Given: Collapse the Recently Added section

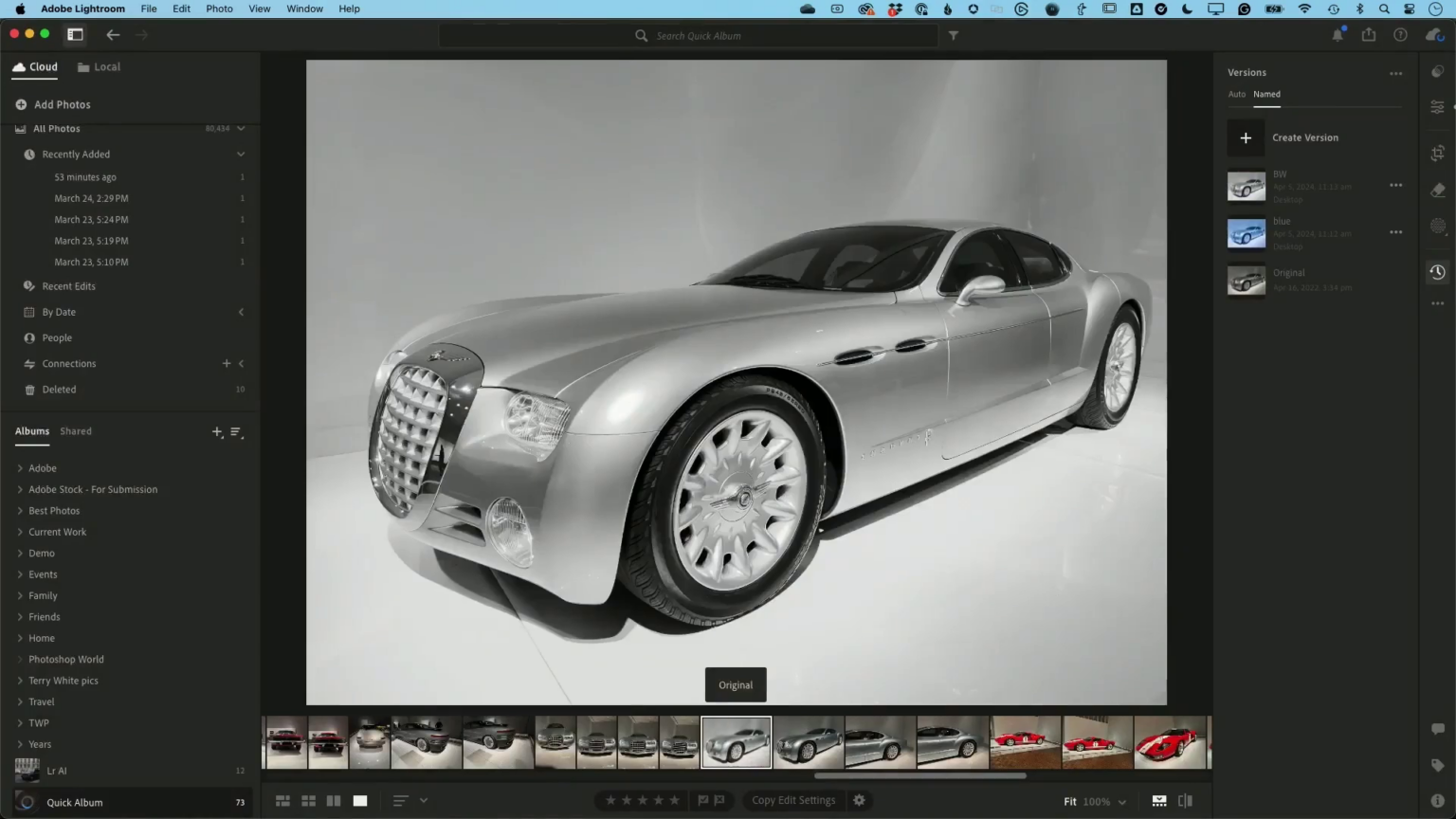Looking at the screenshot, I should (242, 154).
